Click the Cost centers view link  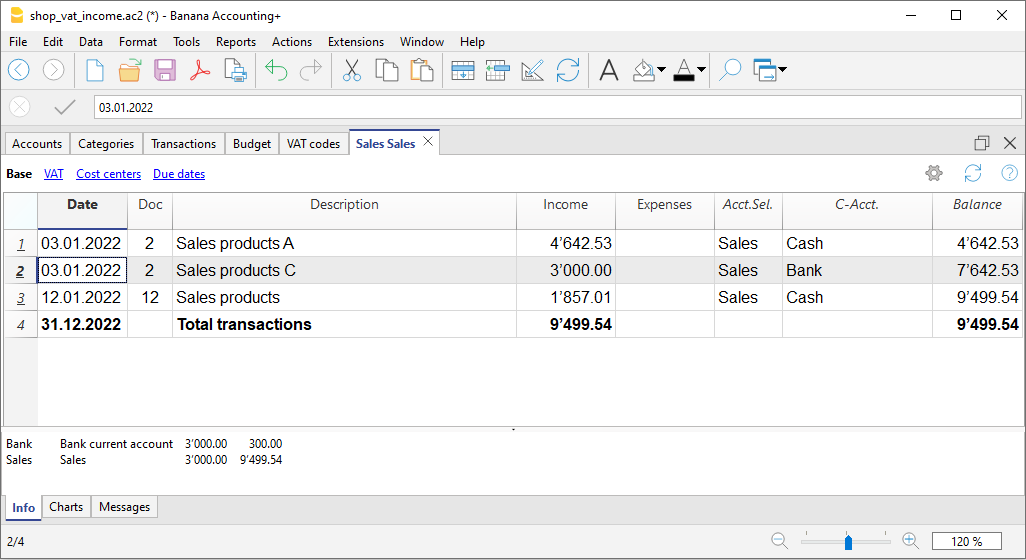108,174
